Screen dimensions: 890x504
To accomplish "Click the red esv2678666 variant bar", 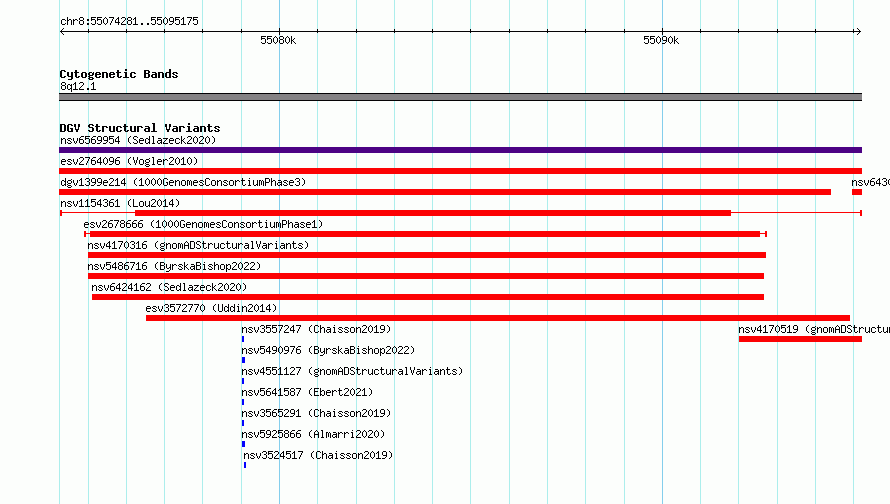I will point(425,234).
